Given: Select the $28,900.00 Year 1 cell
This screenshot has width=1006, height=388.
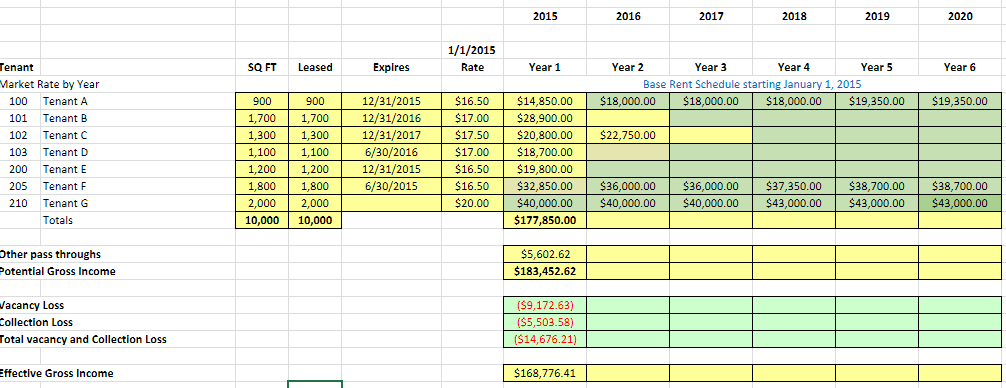Looking at the screenshot, I should click(x=545, y=118).
